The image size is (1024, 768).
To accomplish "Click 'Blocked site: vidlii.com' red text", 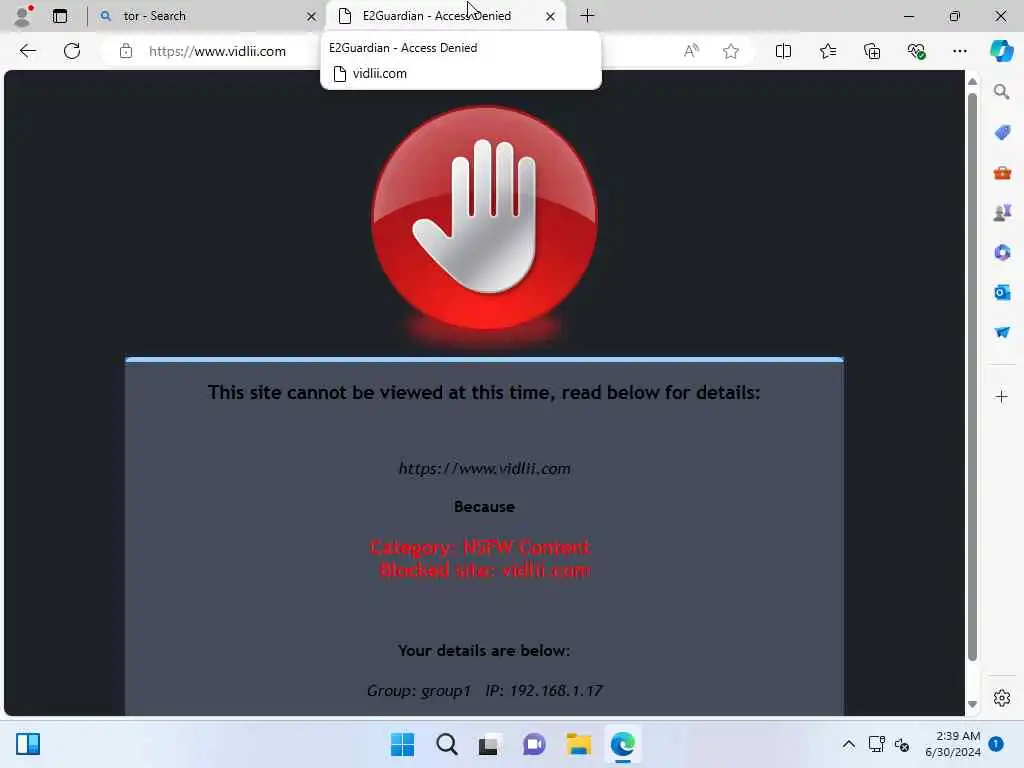I will pyautogui.click(x=485, y=570).
